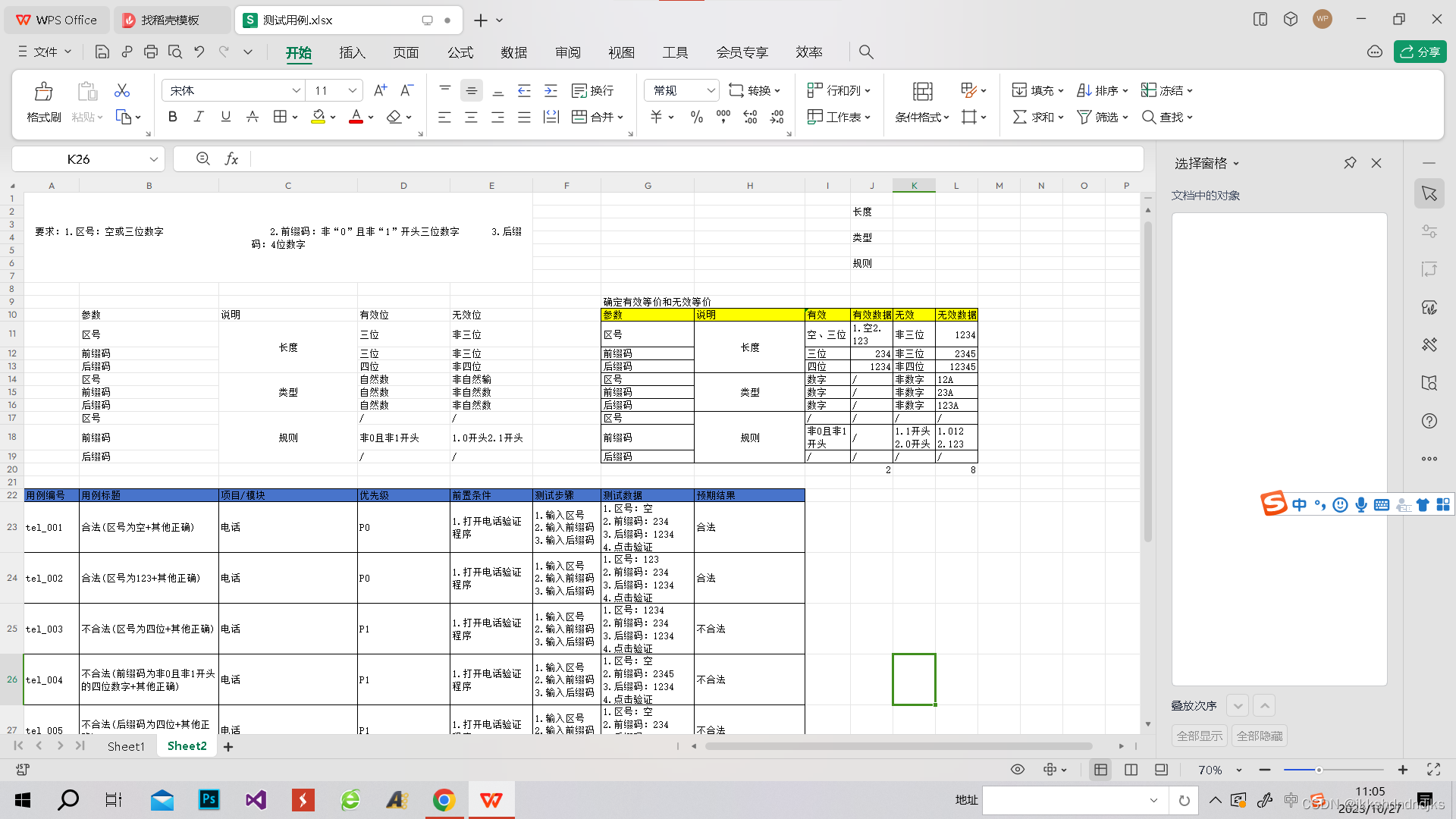1456x819 pixels.
Task: Click the 全部显示 button
Action: 1199,736
